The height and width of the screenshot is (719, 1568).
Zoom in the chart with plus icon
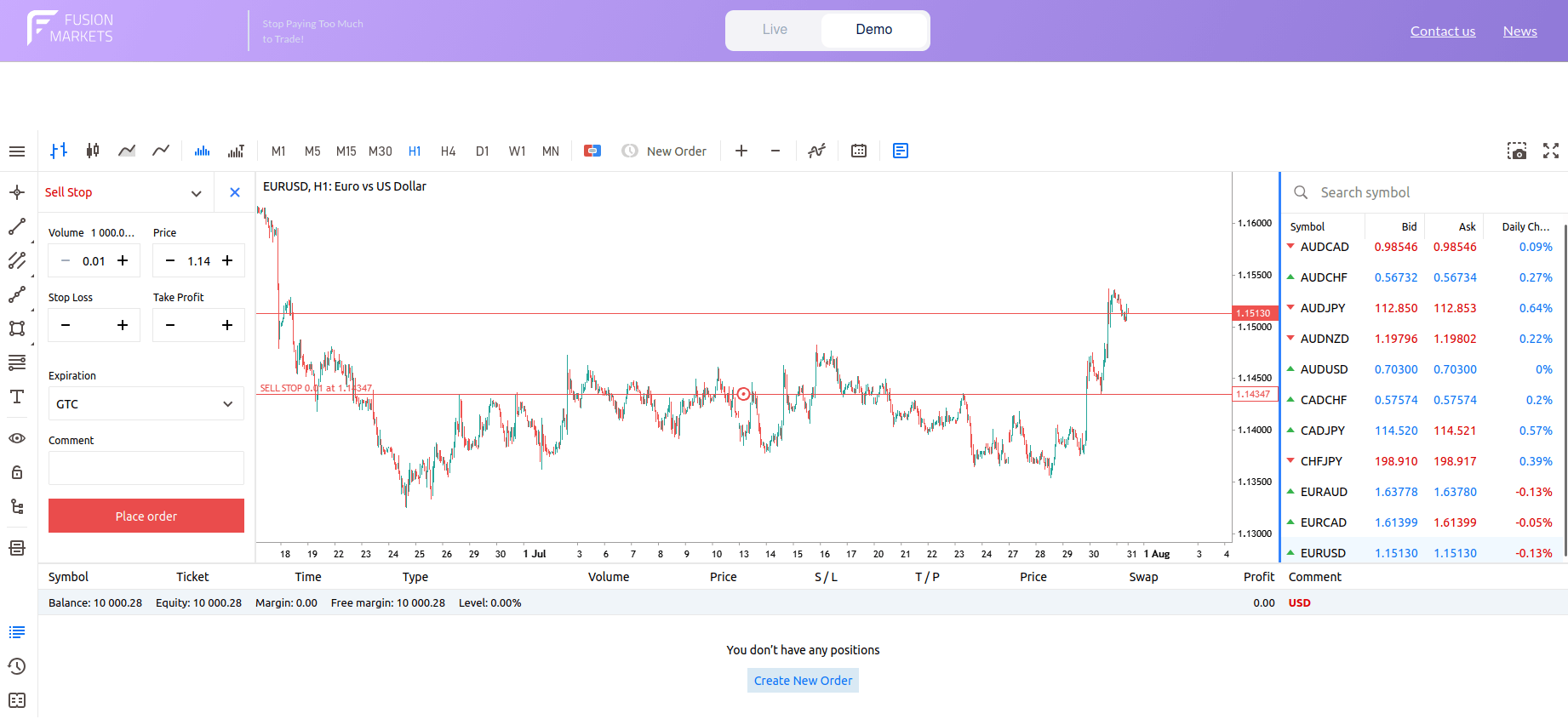741,151
